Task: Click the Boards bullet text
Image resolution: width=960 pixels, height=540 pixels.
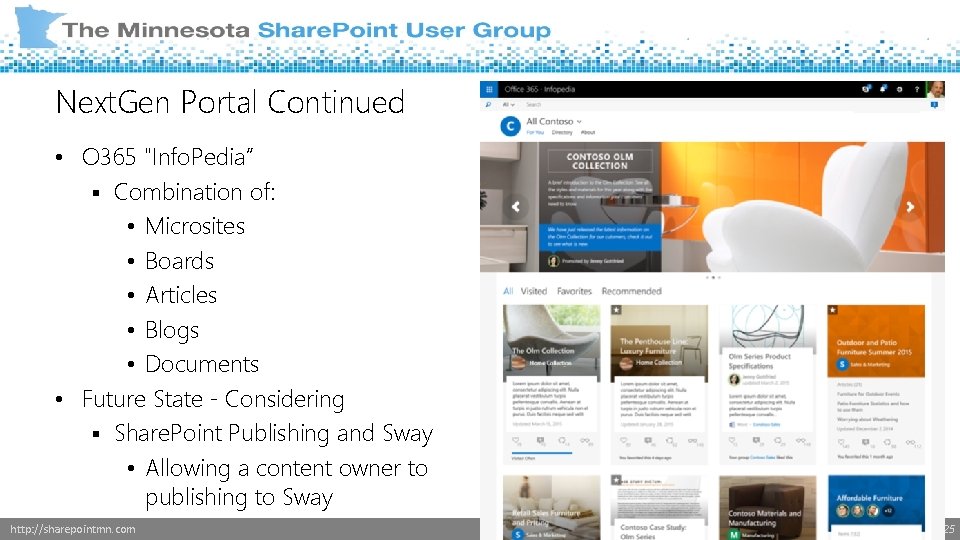Action: coord(179,261)
